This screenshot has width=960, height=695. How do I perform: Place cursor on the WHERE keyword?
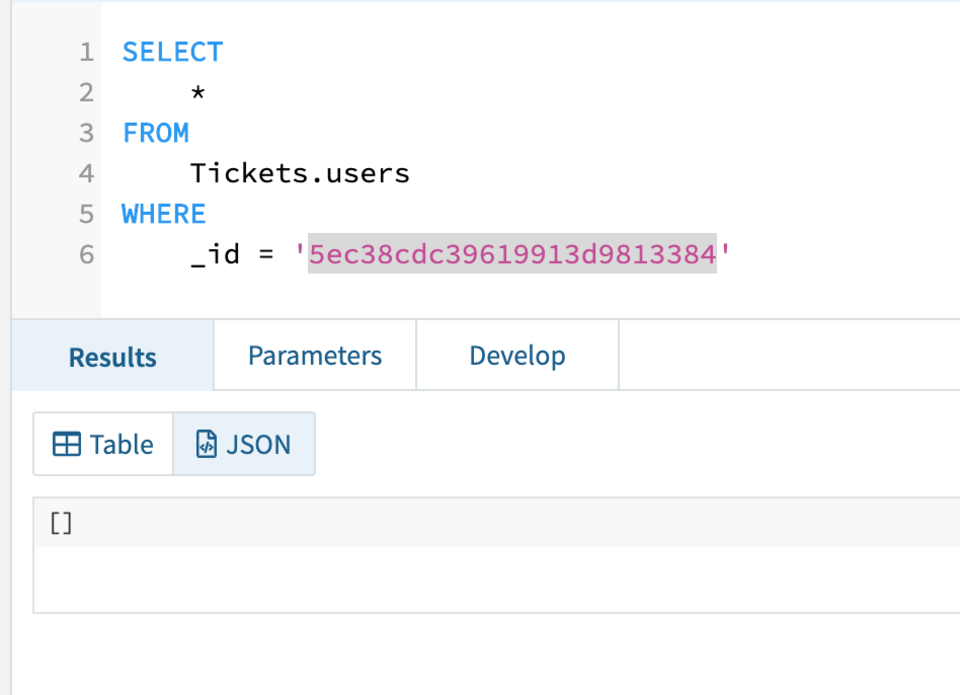tap(164, 214)
